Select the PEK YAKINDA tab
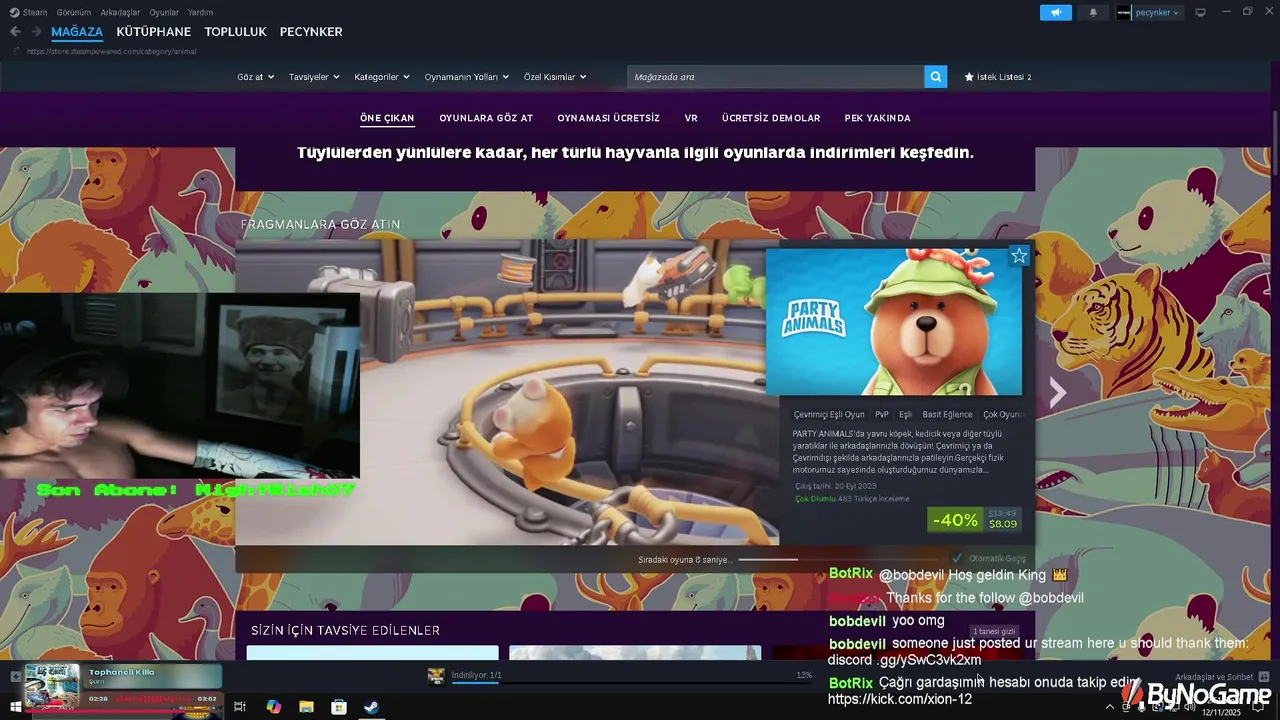This screenshot has height=720, width=1280. 877,118
